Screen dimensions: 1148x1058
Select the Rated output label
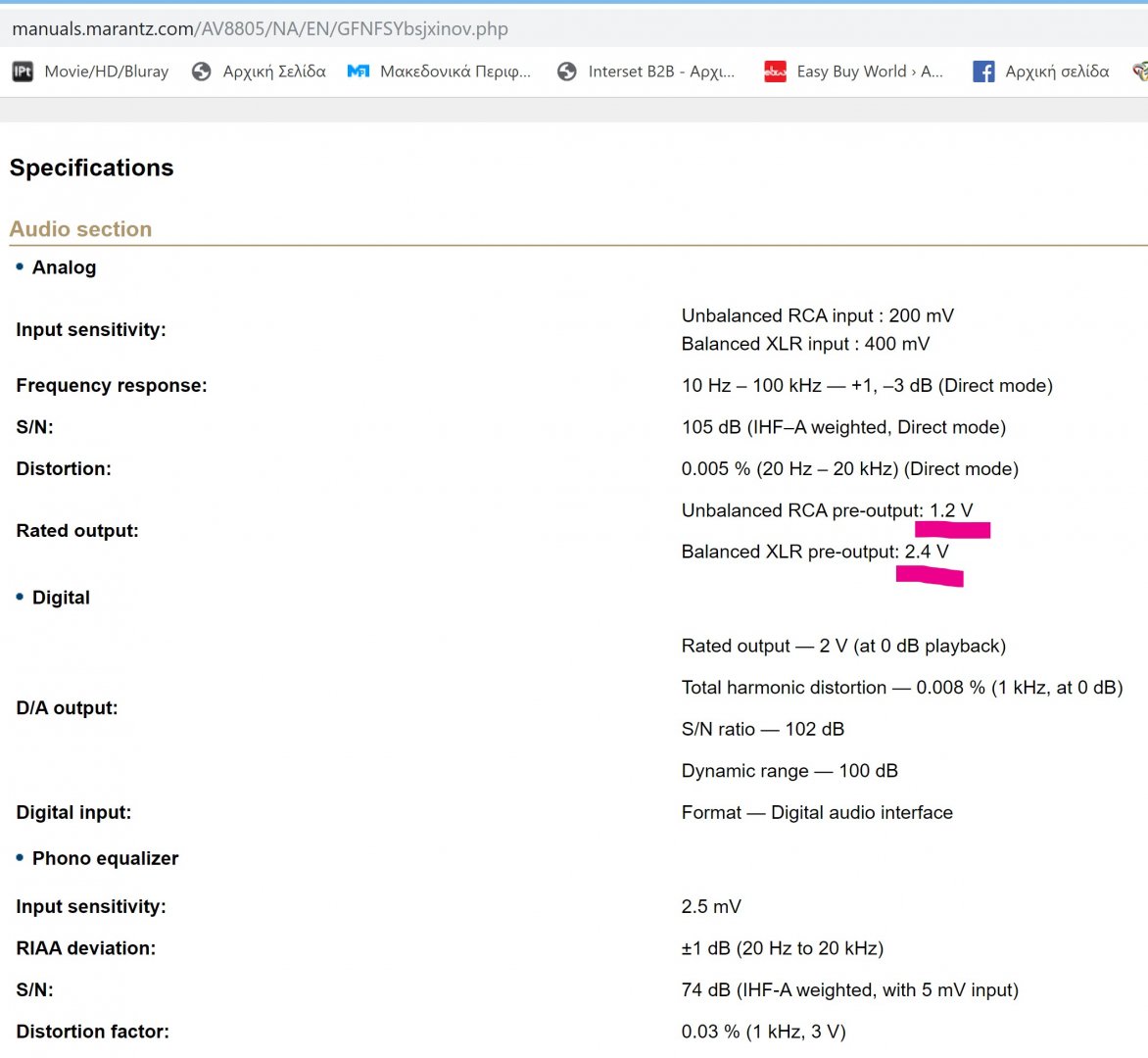(76, 530)
